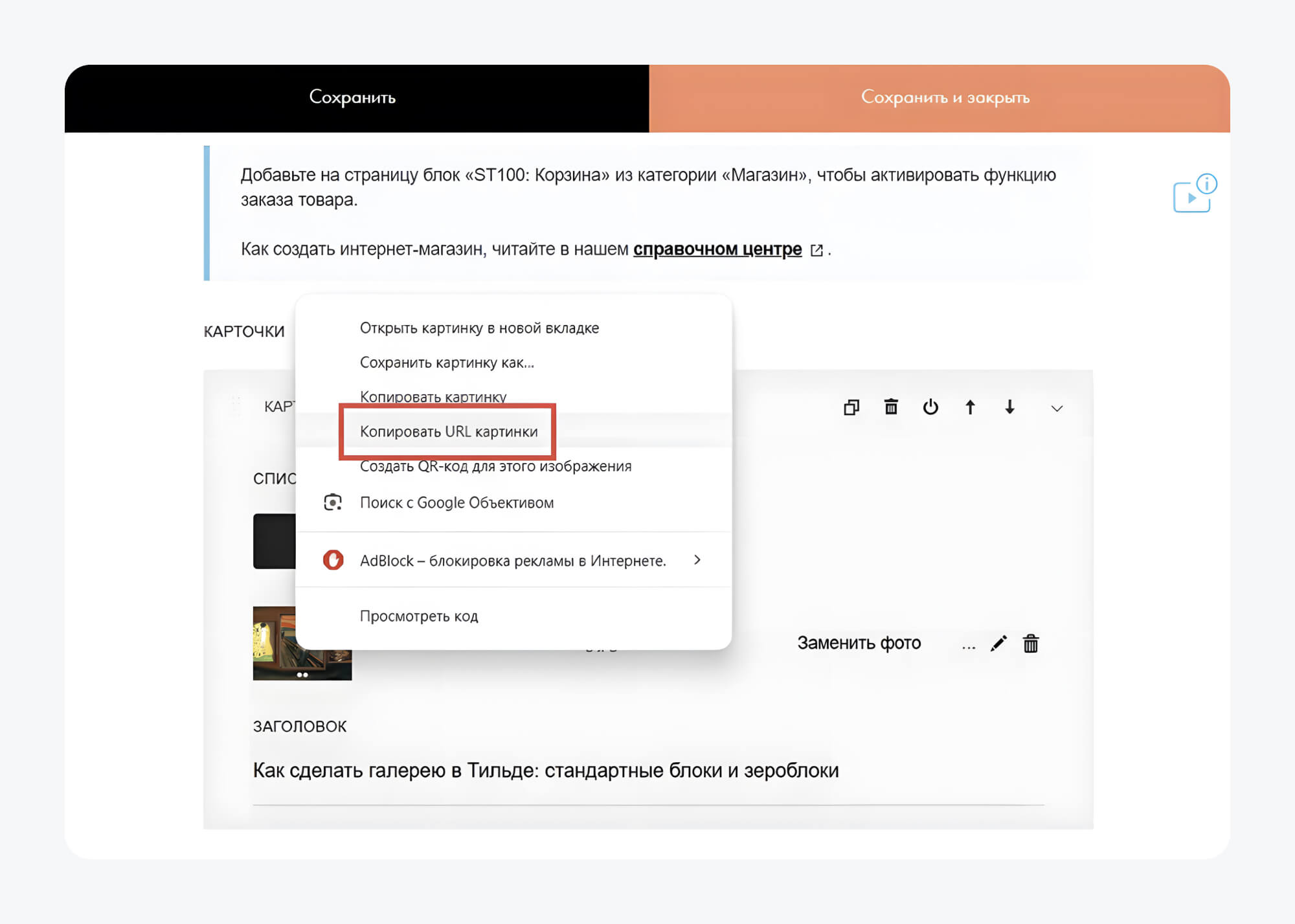1295x924 pixels.
Task: Move the card up with the arrow
Action: (x=970, y=407)
